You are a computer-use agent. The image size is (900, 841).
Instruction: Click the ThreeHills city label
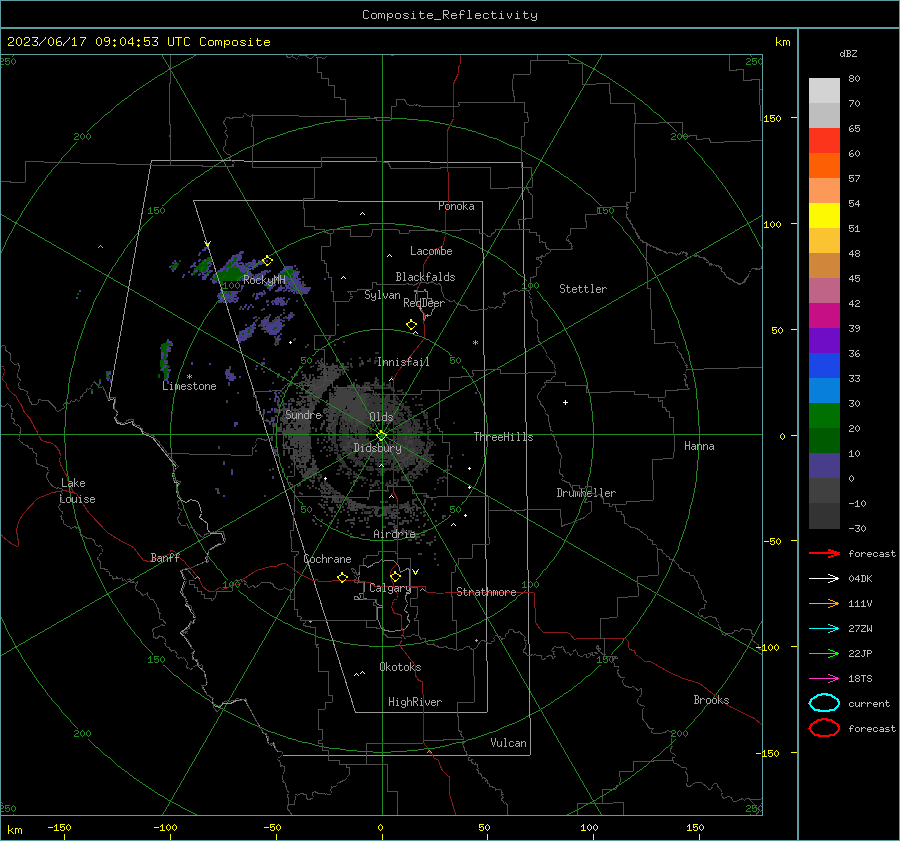click(503, 437)
